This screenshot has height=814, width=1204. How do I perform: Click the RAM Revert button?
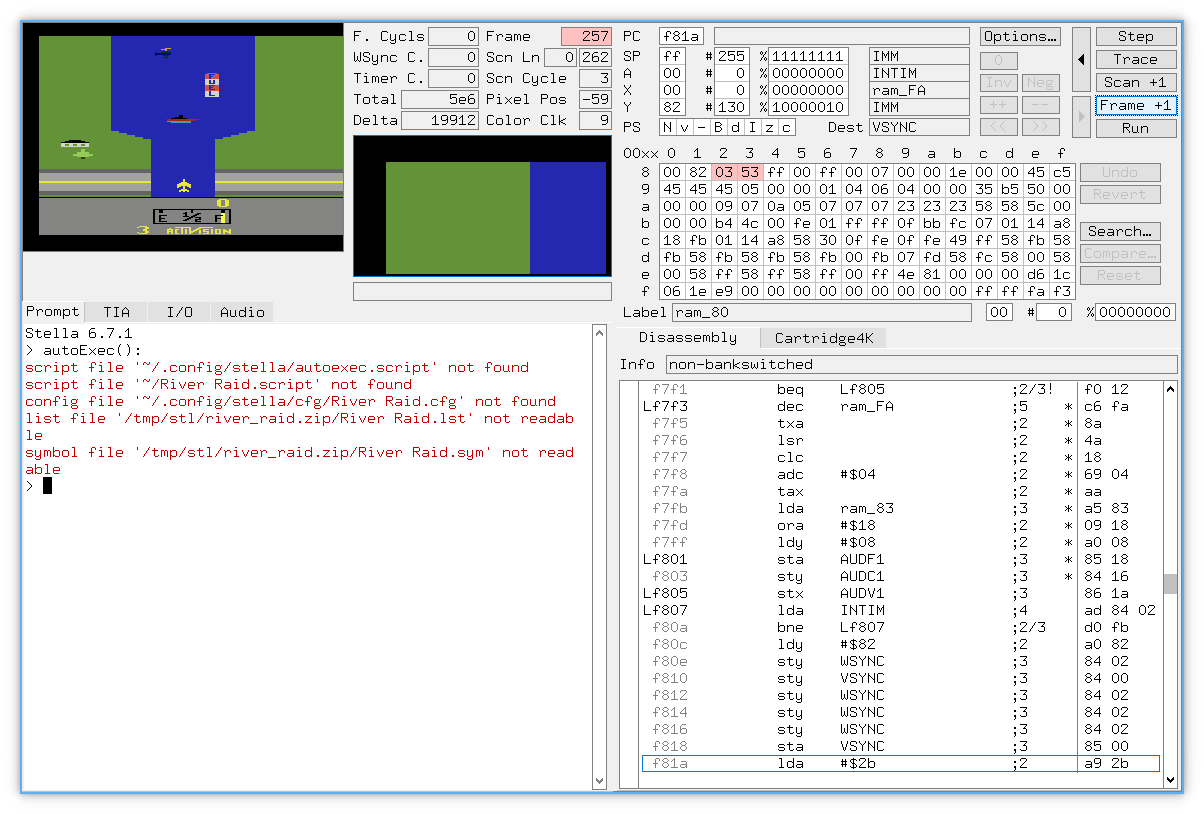[x=1120, y=194]
